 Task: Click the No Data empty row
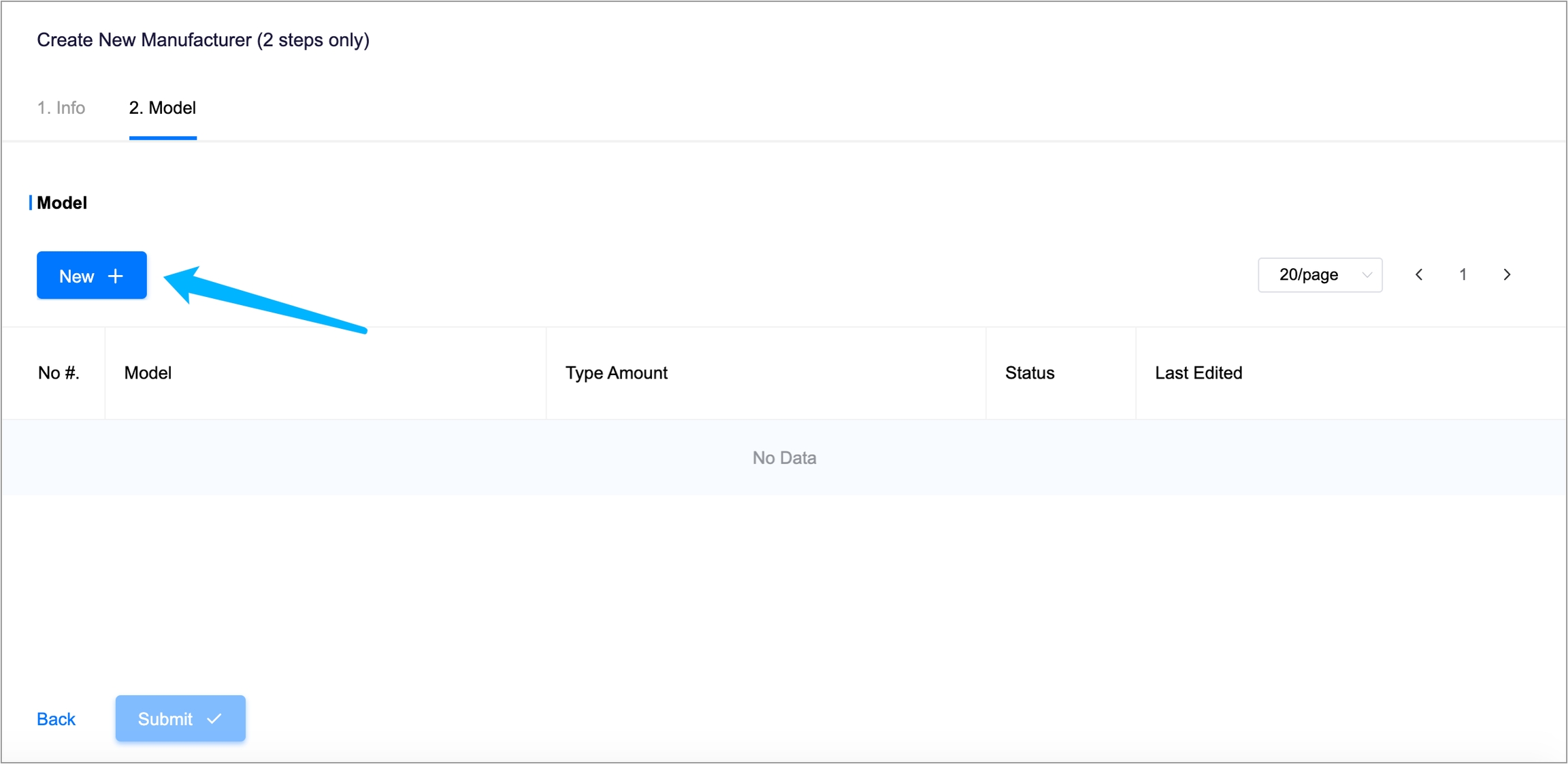click(x=784, y=458)
